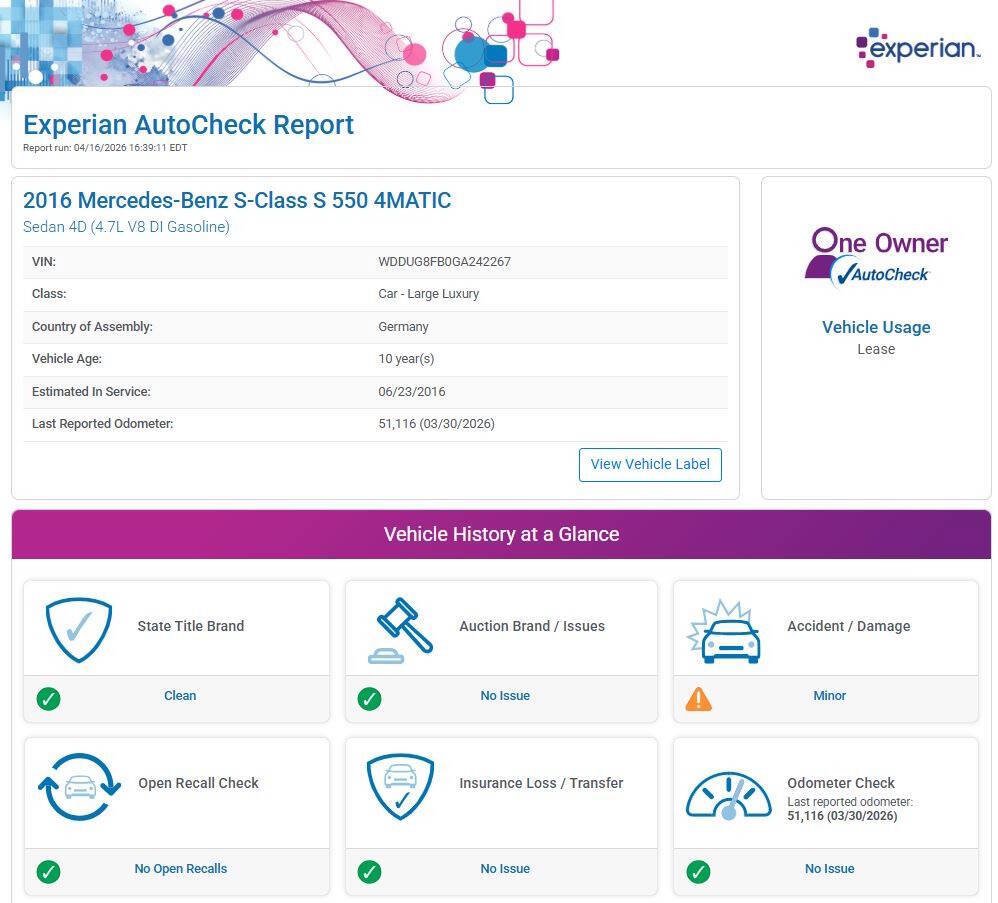This screenshot has height=903, width=998.
Task: Click the Experian AutoCheck Report heading
Action: click(x=188, y=125)
